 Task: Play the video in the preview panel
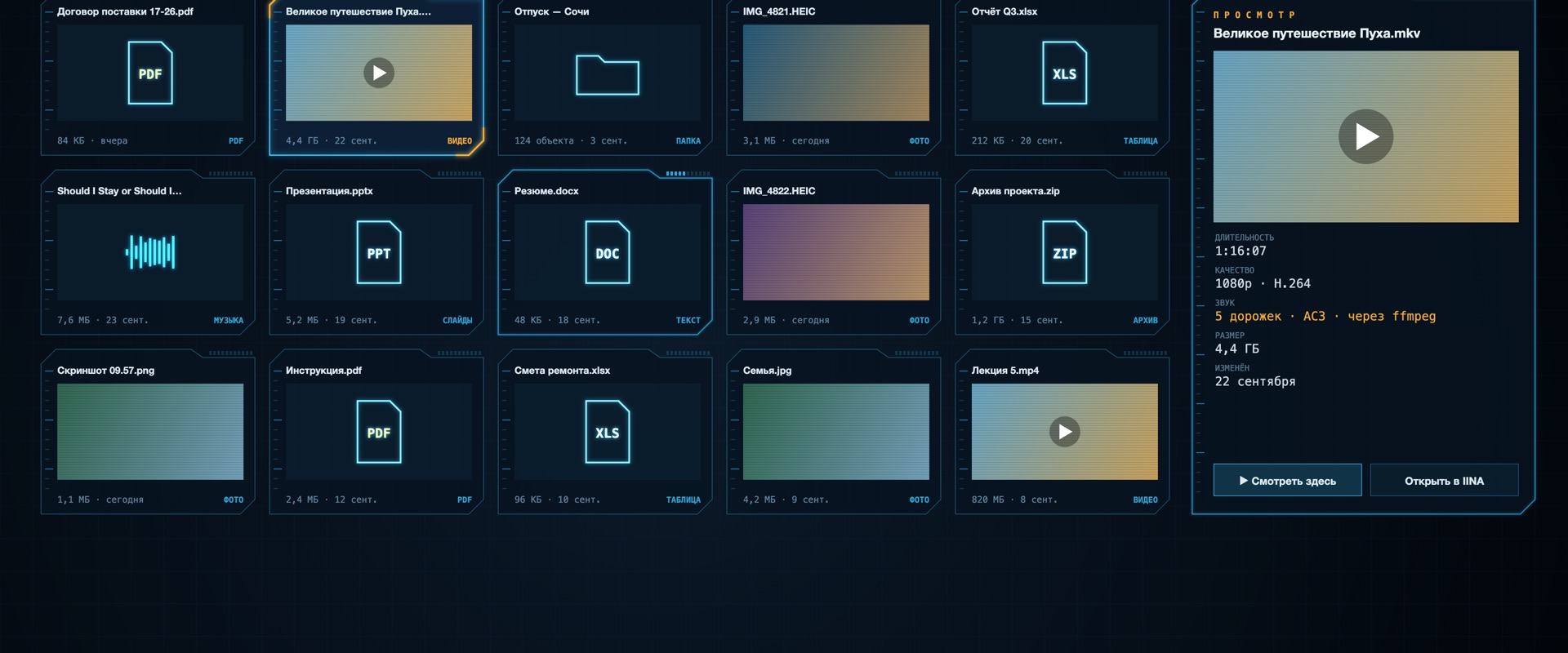pyautogui.click(x=1366, y=136)
